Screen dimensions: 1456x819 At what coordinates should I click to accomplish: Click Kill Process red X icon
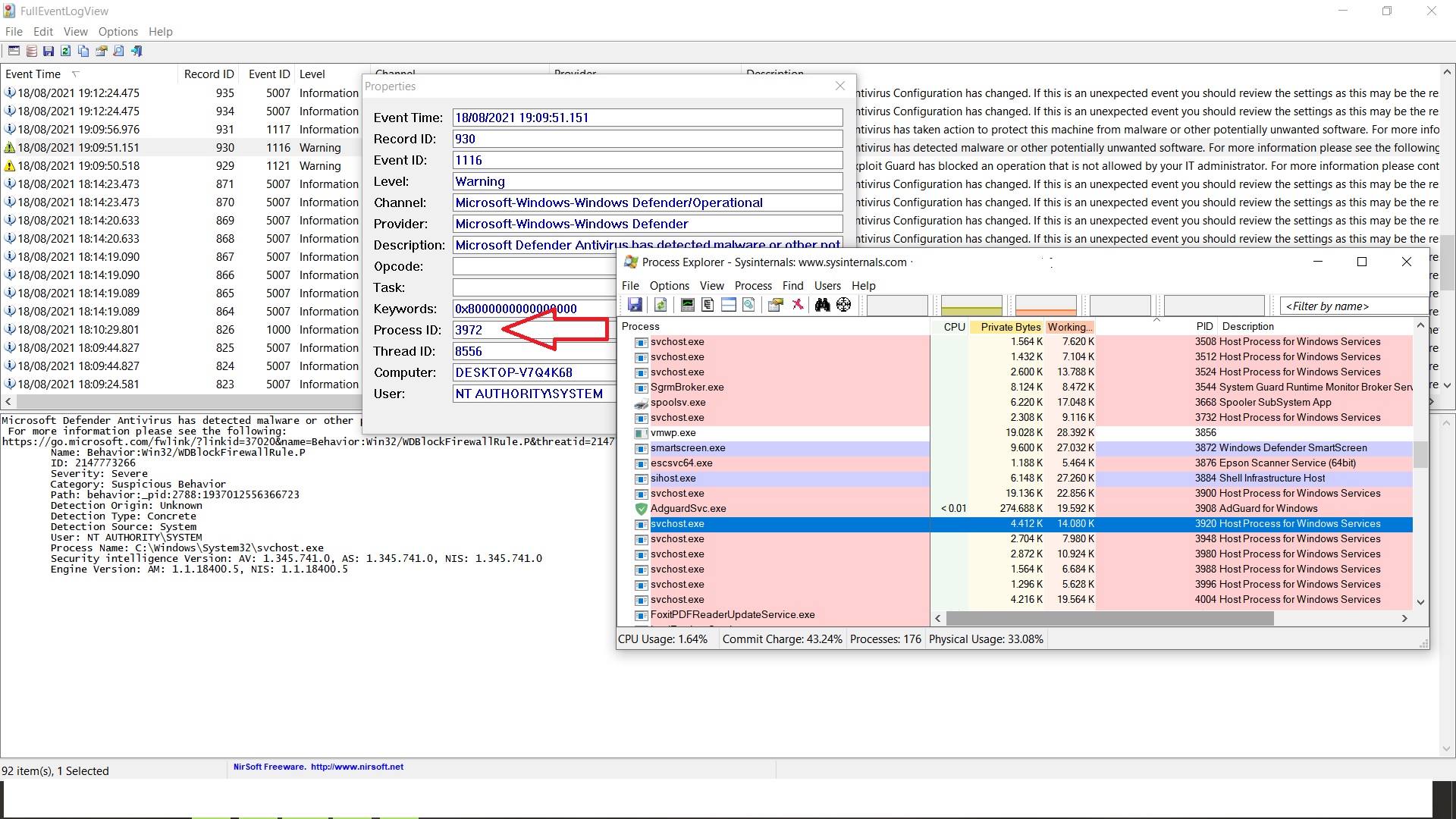798,305
